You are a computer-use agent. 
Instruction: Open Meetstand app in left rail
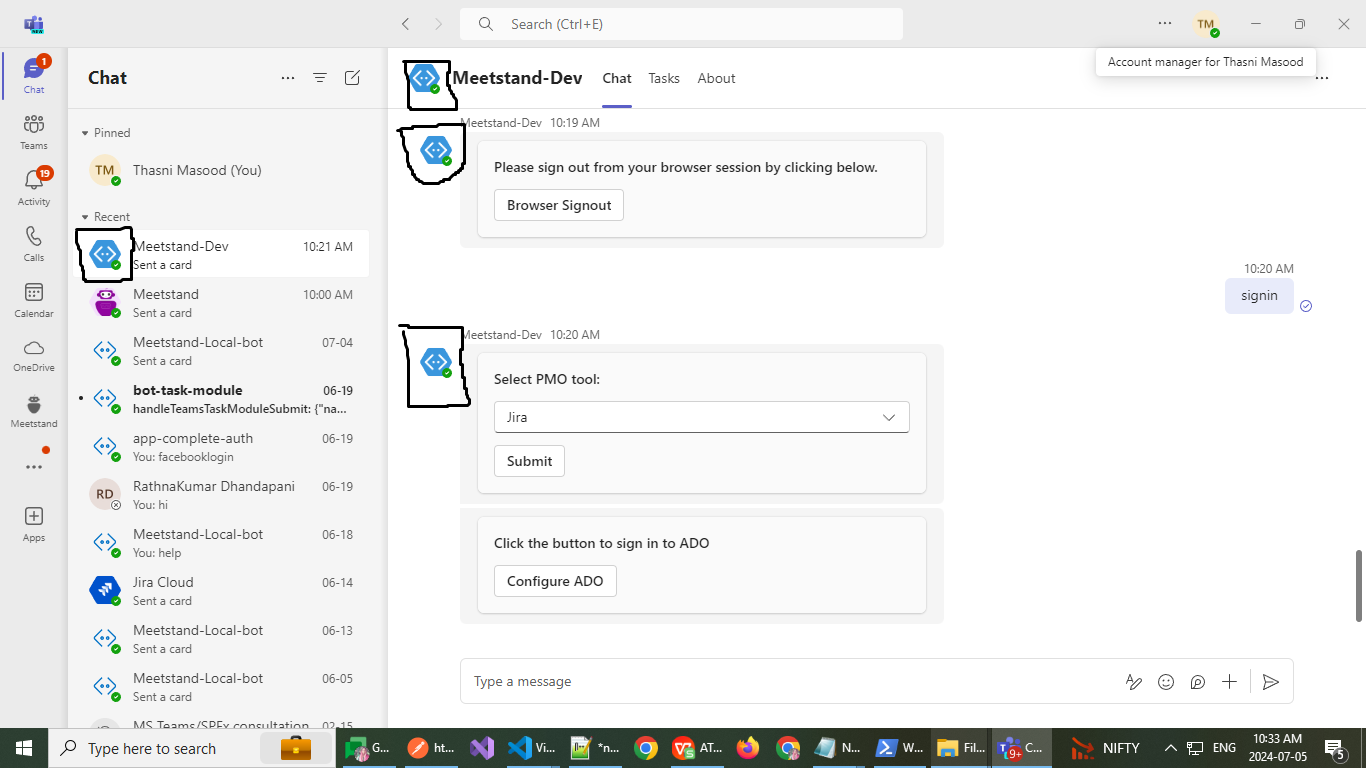pyautogui.click(x=34, y=411)
